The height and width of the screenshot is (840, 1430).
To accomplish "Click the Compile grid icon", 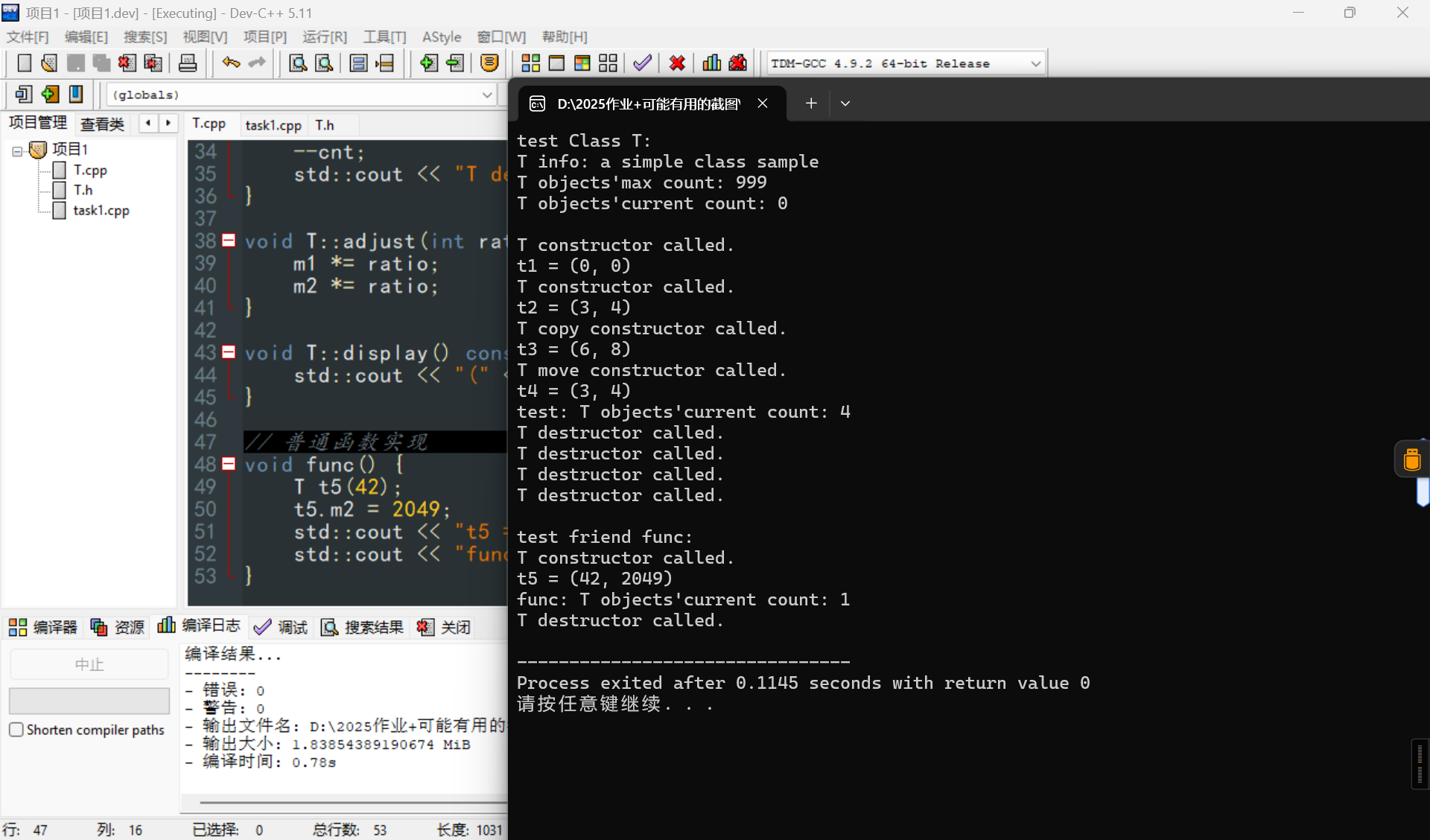I will [x=530, y=63].
